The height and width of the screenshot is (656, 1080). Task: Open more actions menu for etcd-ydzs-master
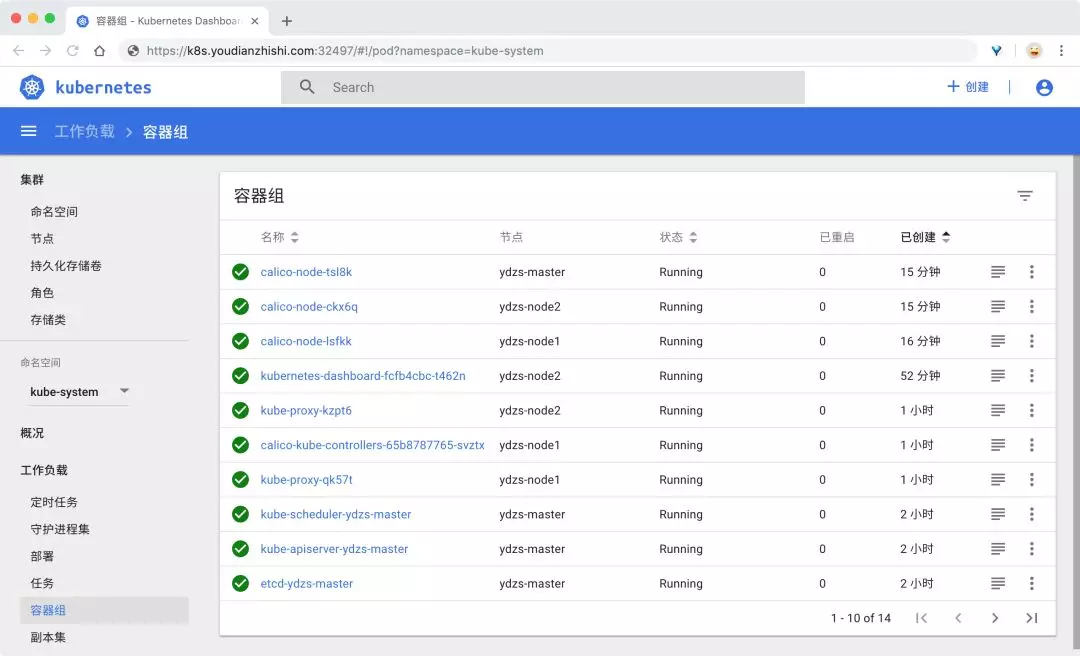(1031, 583)
